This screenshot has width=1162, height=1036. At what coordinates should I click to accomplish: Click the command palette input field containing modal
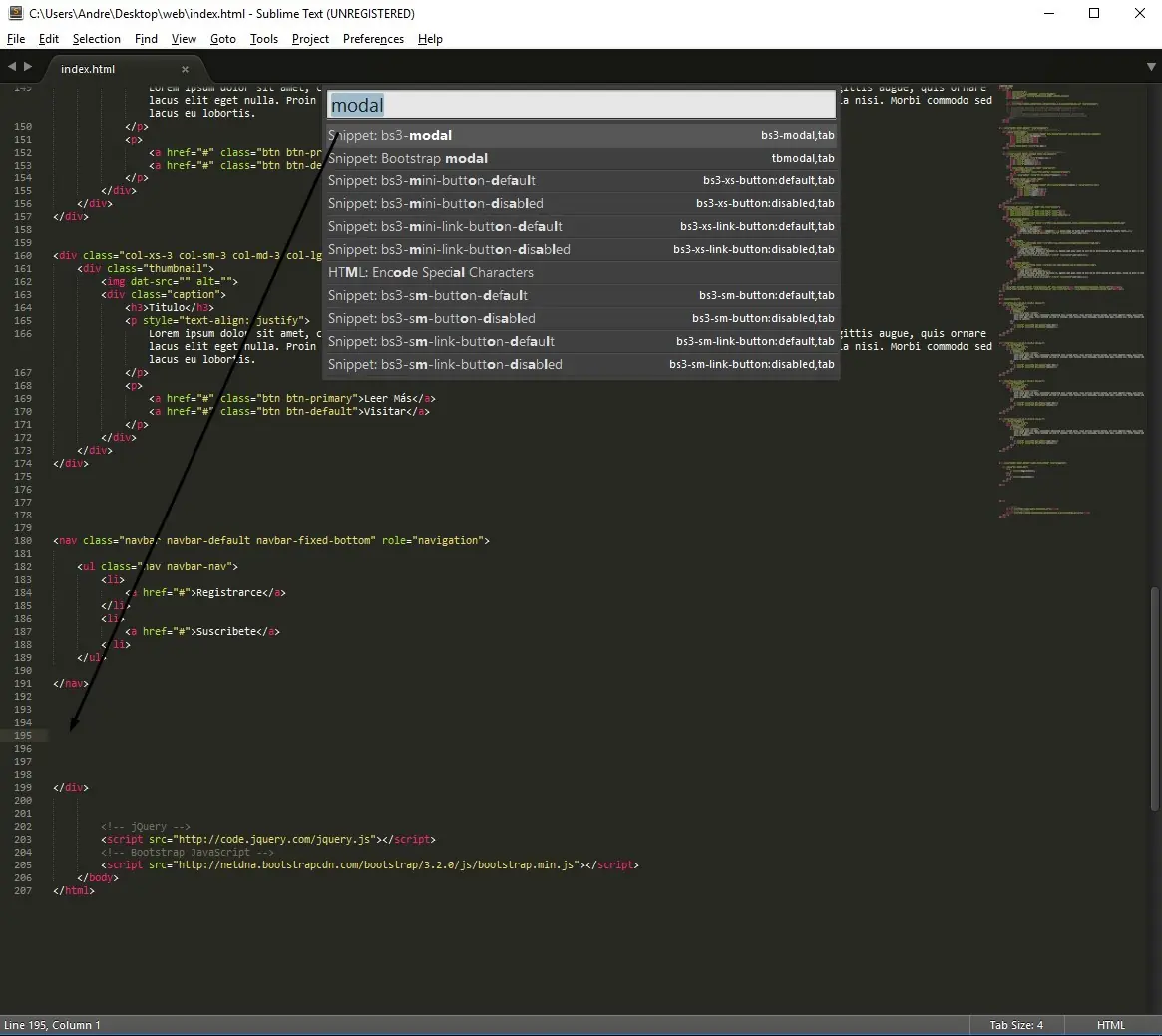click(x=581, y=106)
